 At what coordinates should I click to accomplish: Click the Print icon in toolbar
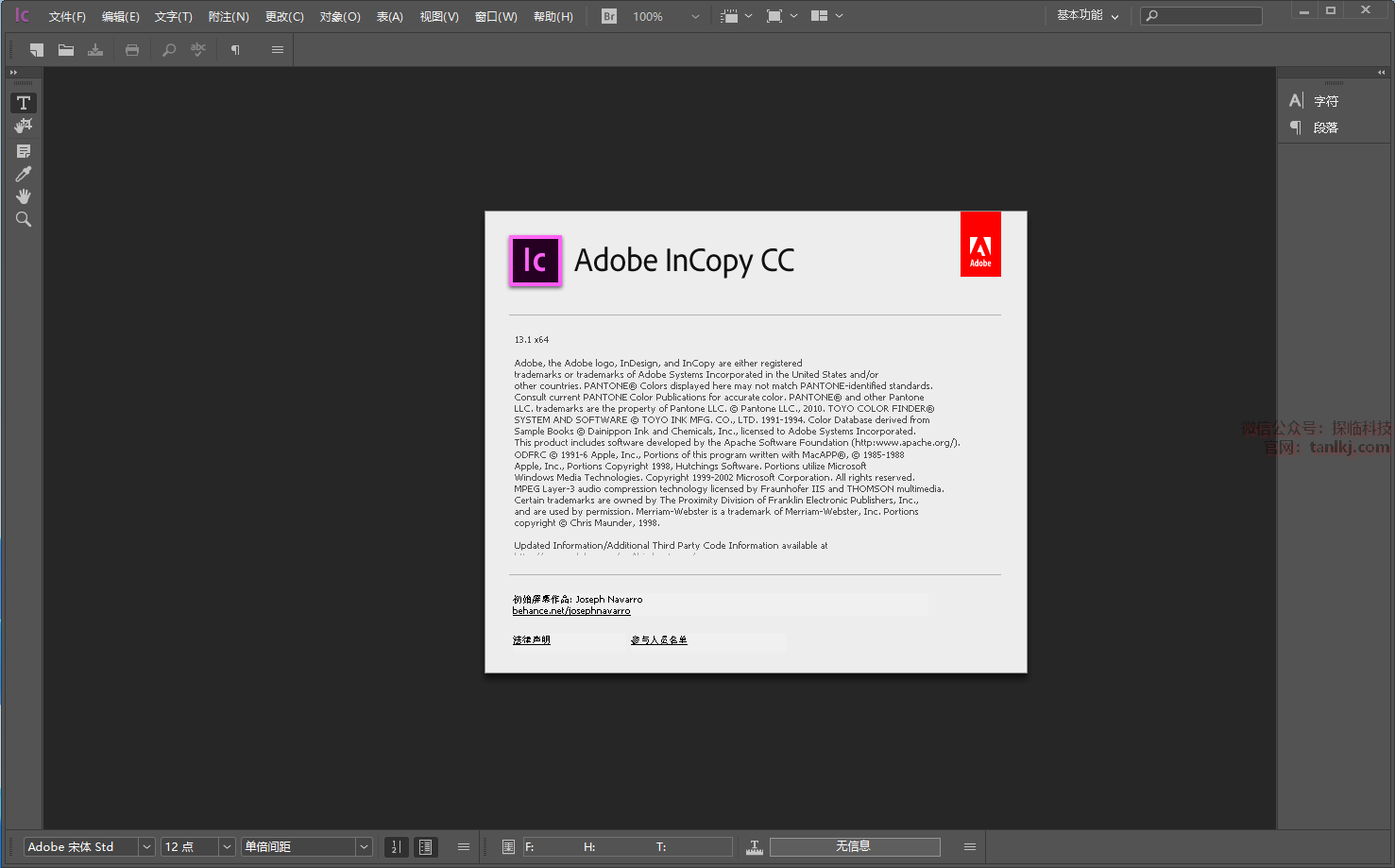[132, 50]
